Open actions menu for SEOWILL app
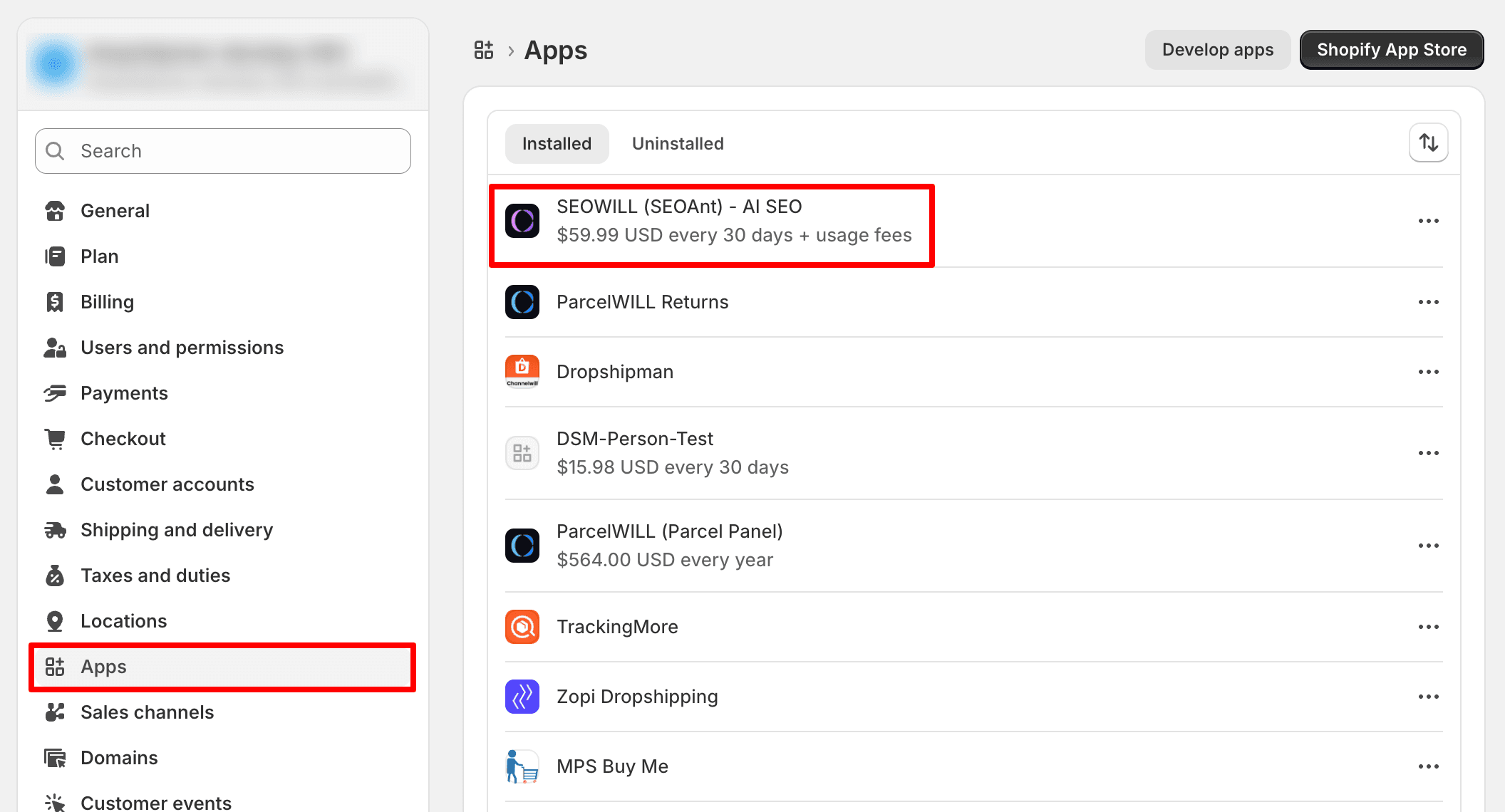The height and width of the screenshot is (812, 1505). point(1428,221)
